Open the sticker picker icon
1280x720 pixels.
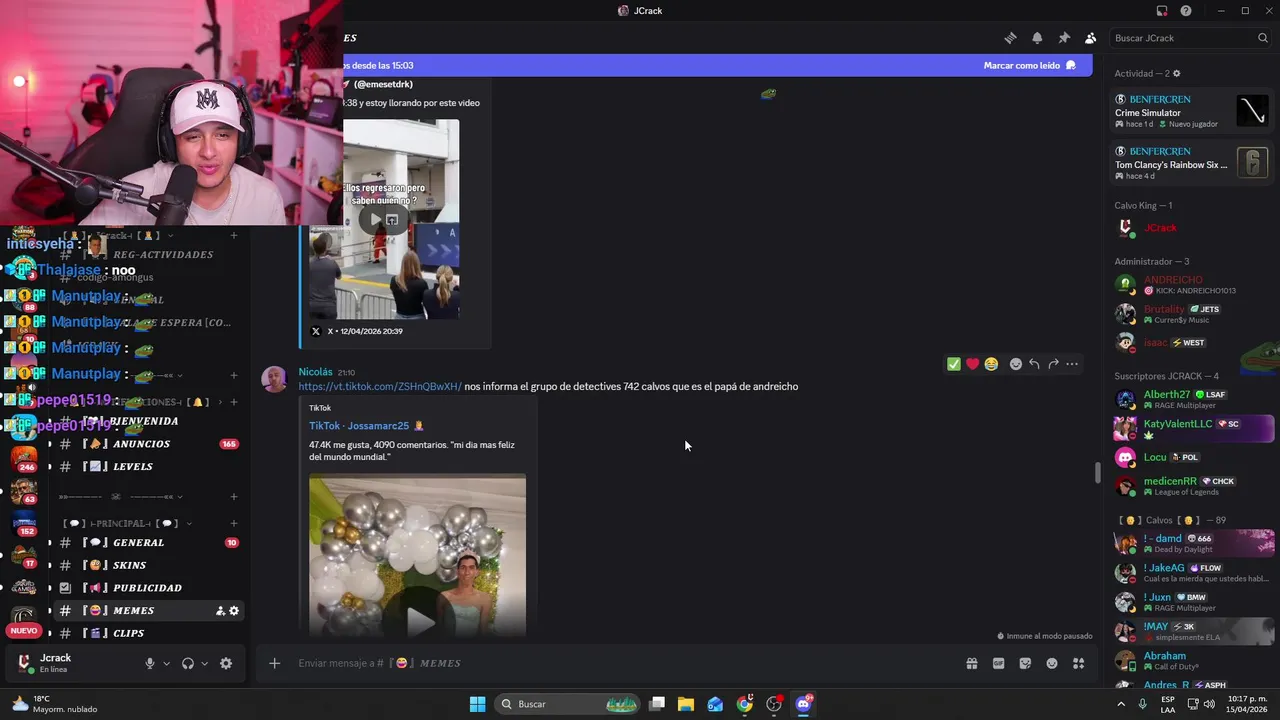pos(1025,663)
